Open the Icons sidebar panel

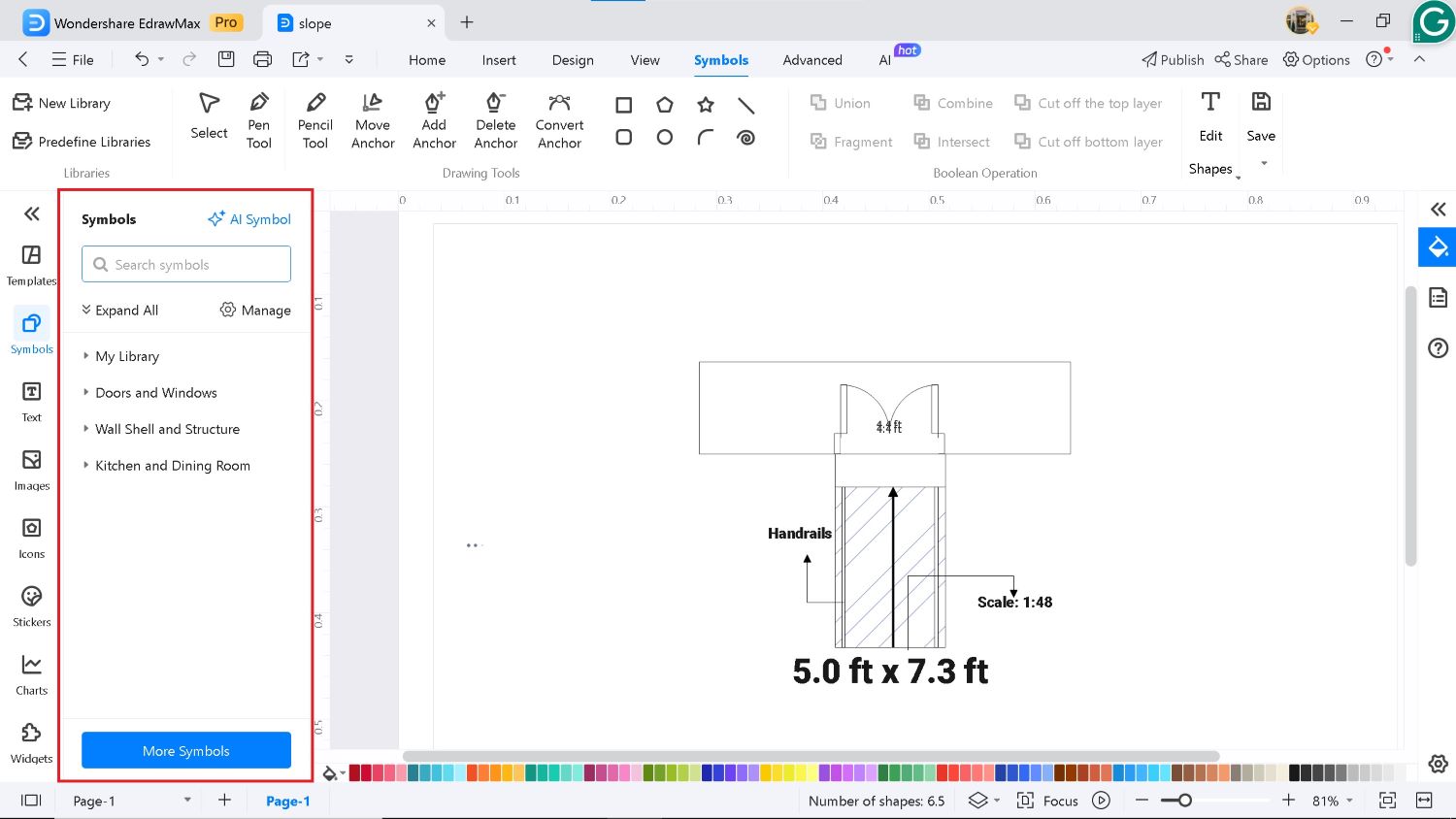tap(32, 539)
